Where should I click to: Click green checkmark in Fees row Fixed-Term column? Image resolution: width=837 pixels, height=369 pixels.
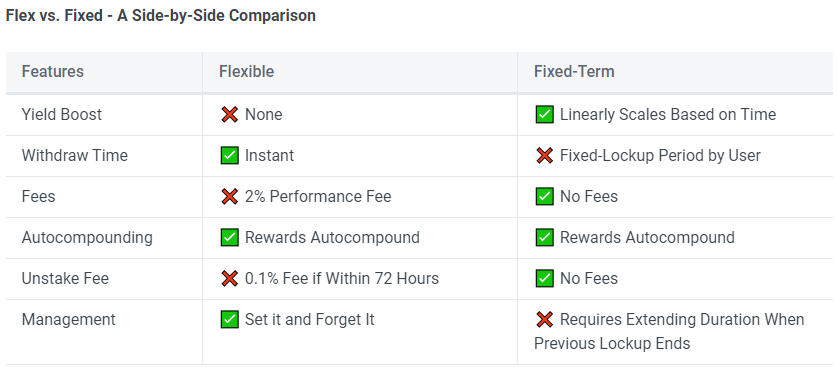(x=544, y=197)
